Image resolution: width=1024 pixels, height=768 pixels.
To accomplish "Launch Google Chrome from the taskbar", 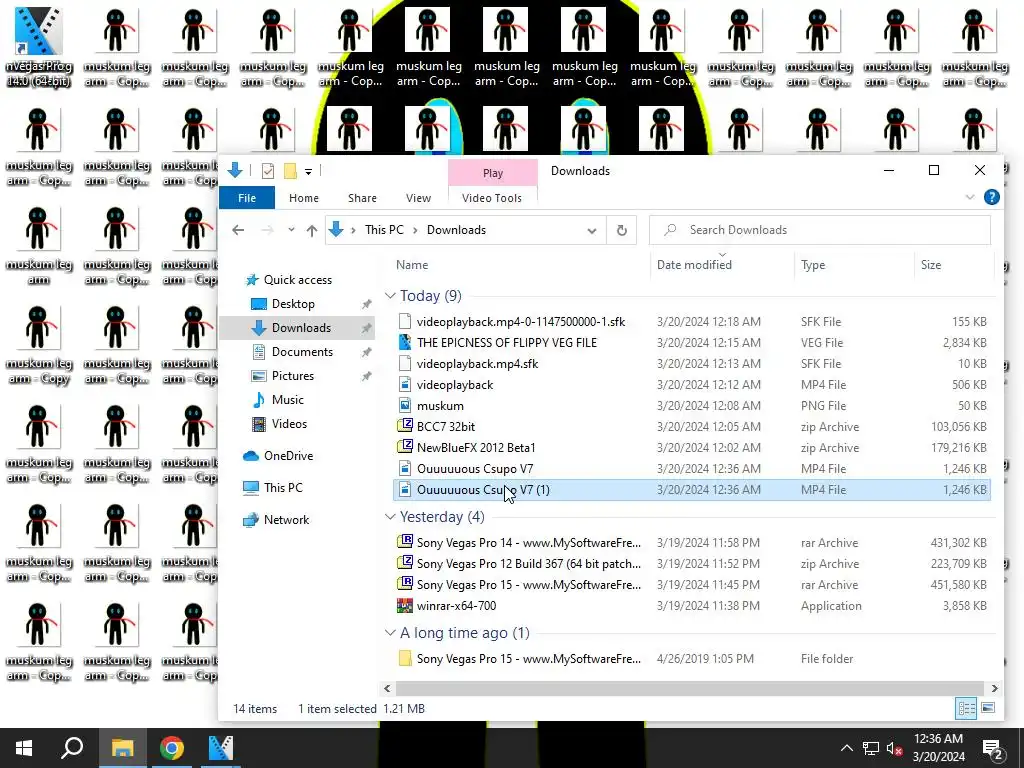I will point(172,748).
